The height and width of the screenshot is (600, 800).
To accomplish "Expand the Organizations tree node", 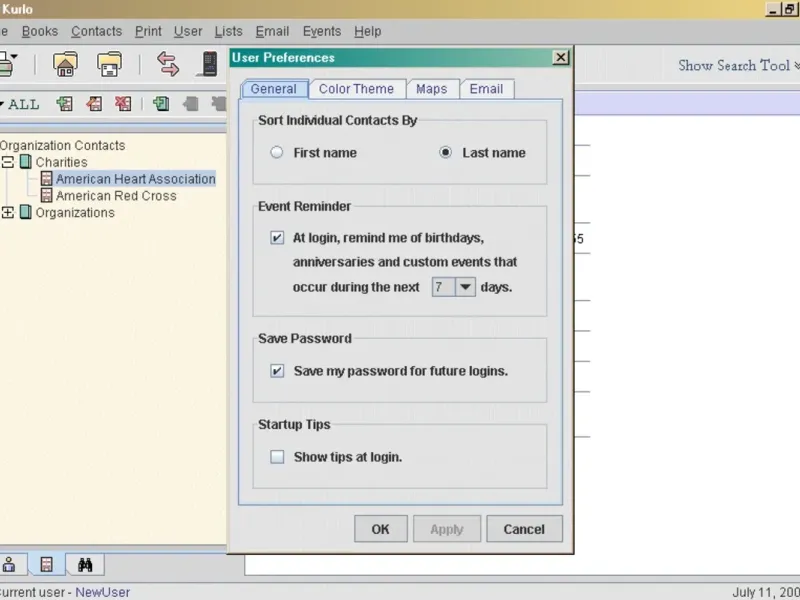I will pyautogui.click(x=8, y=212).
